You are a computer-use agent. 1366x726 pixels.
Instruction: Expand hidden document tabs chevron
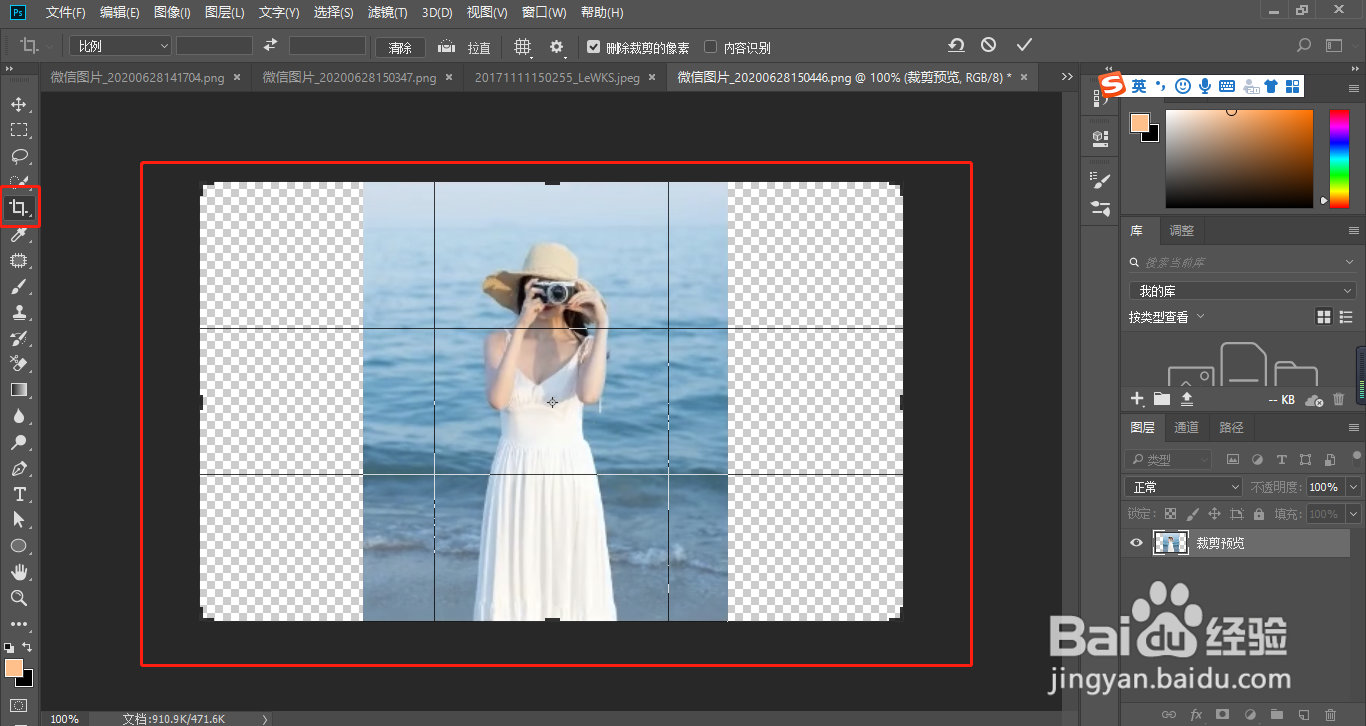1067,77
